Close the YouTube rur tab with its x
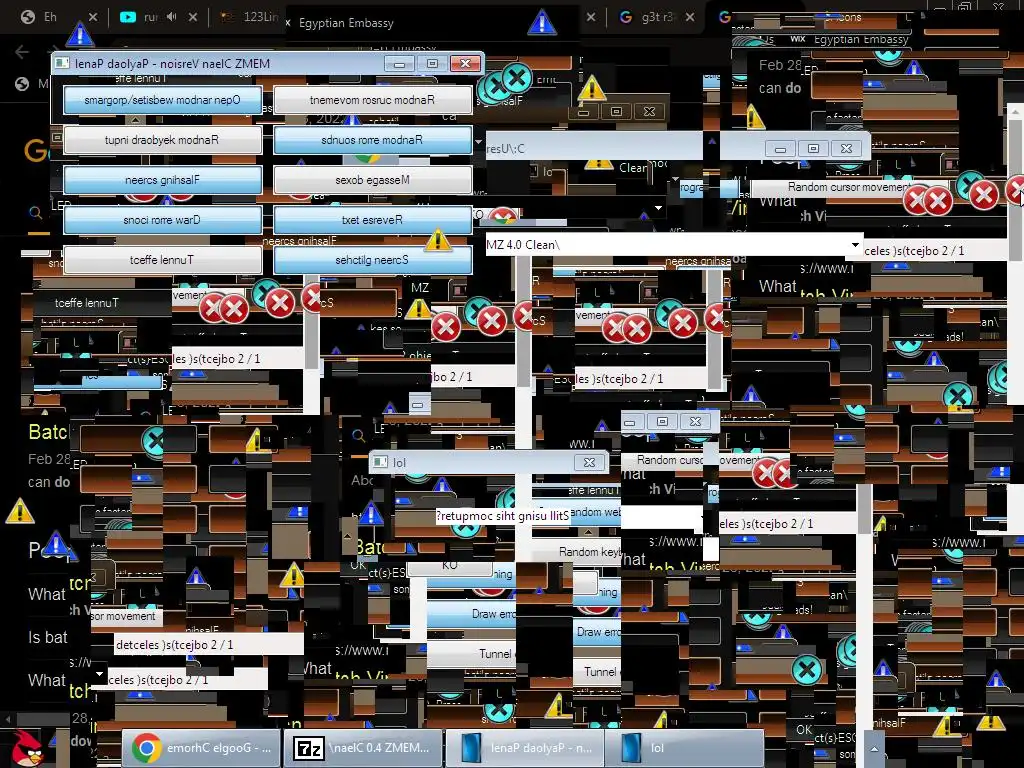 pyautogui.click(x=193, y=17)
